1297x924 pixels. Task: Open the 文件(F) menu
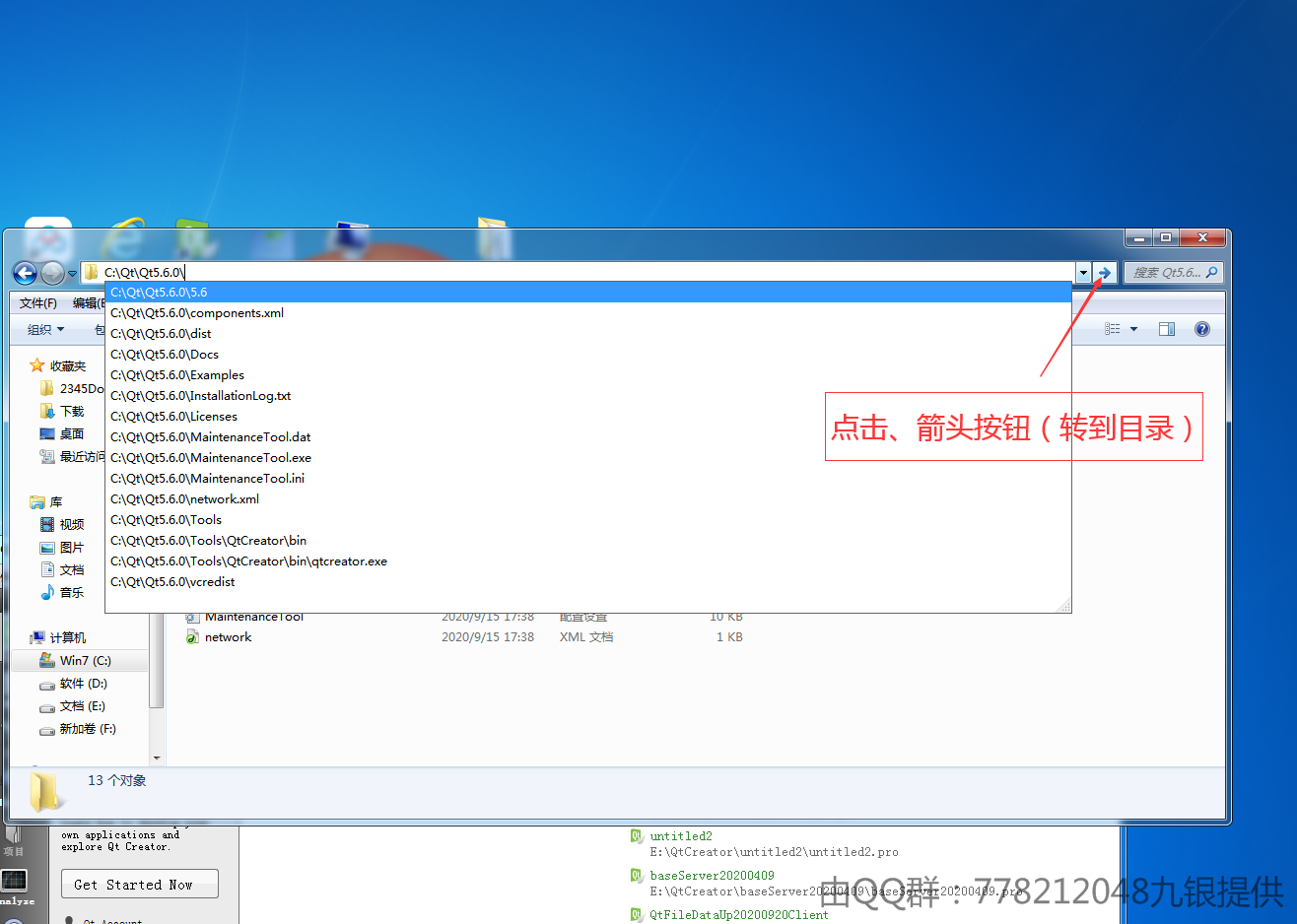pyautogui.click(x=38, y=303)
